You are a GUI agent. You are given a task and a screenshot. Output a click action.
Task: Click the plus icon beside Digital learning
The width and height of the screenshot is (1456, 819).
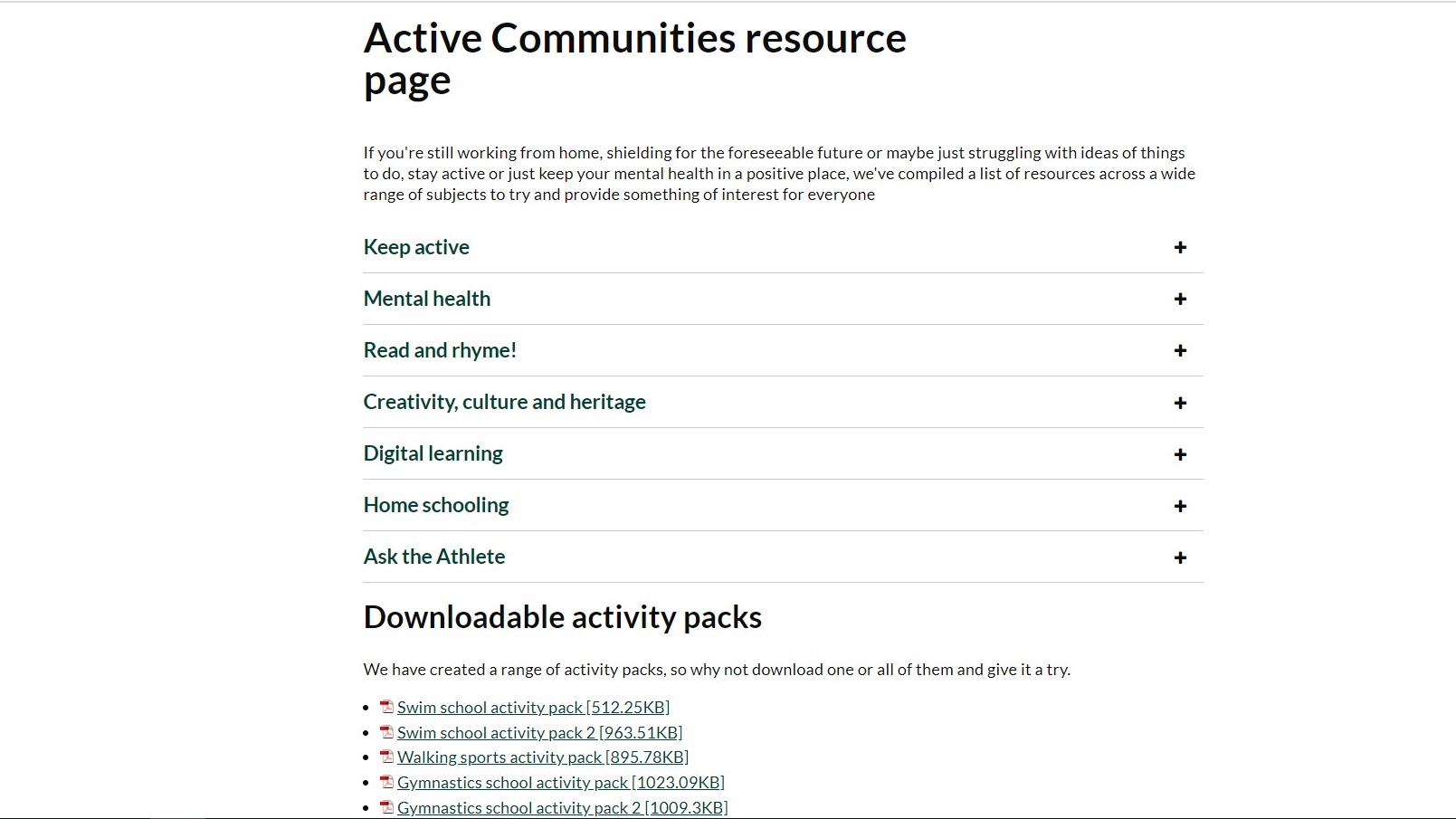point(1180,454)
